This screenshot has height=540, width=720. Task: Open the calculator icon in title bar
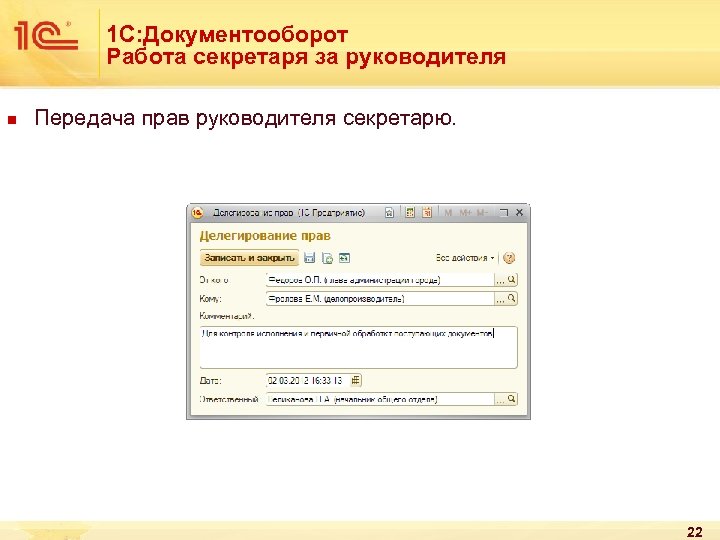pyautogui.click(x=410, y=212)
